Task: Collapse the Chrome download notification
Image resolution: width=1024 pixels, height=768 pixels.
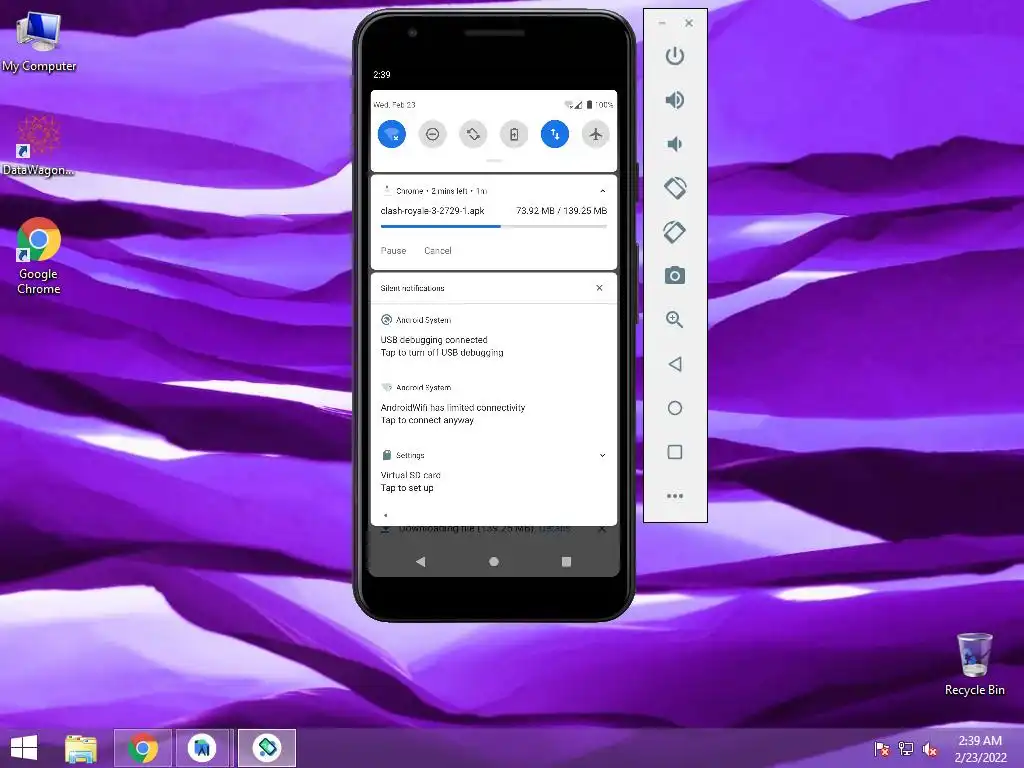Action: (602, 191)
